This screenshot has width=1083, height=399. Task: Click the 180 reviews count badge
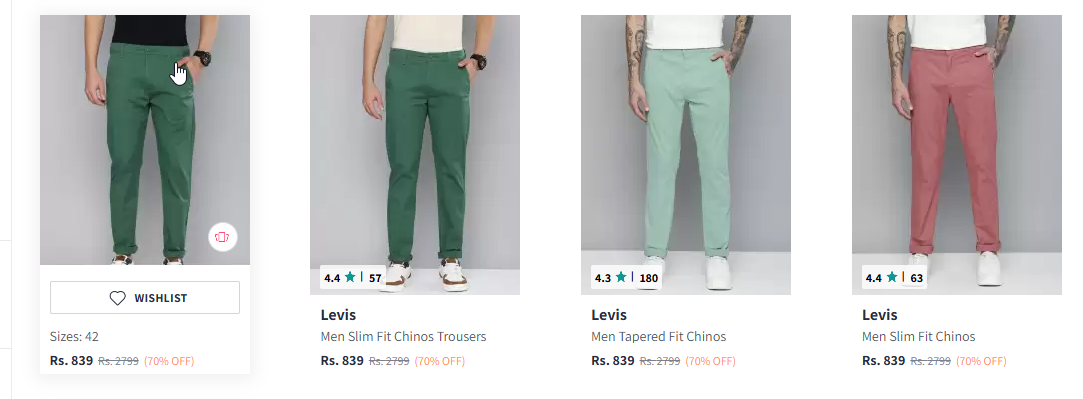(649, 278)
